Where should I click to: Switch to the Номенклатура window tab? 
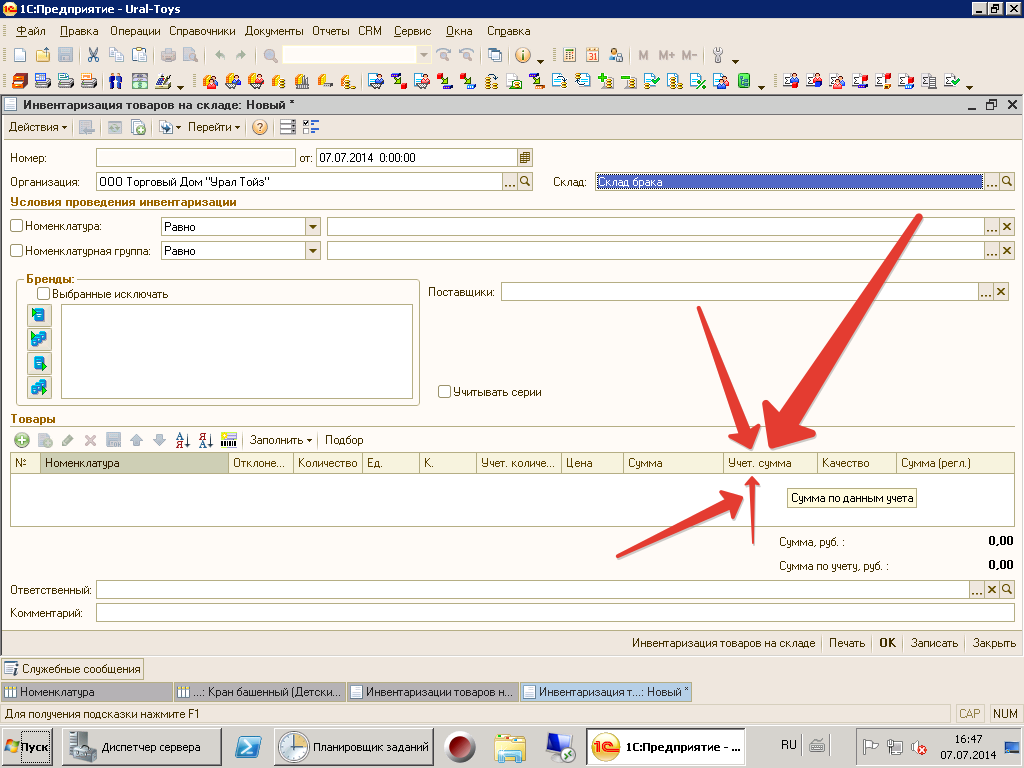pyautogui.click(x=87, y=692)
